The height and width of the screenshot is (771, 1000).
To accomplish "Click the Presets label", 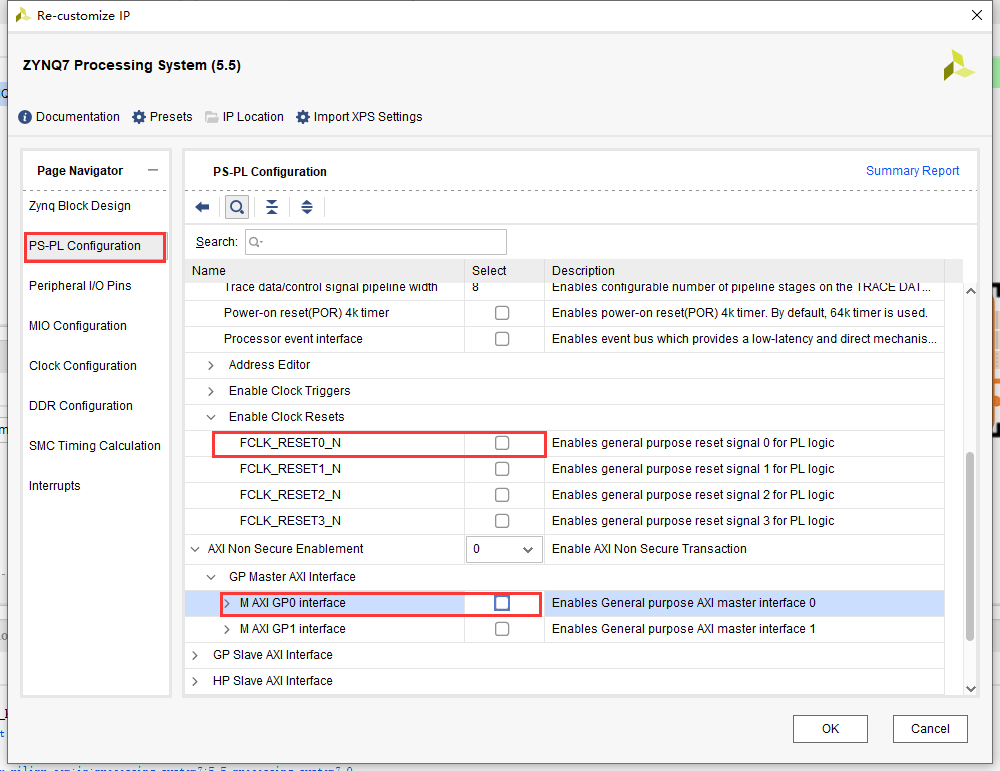I will (x=171, y=117).
